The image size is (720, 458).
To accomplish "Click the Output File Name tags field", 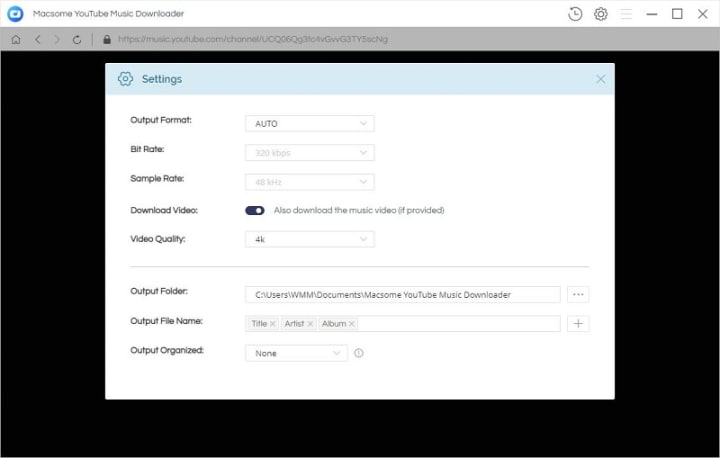I will [403, 324].
